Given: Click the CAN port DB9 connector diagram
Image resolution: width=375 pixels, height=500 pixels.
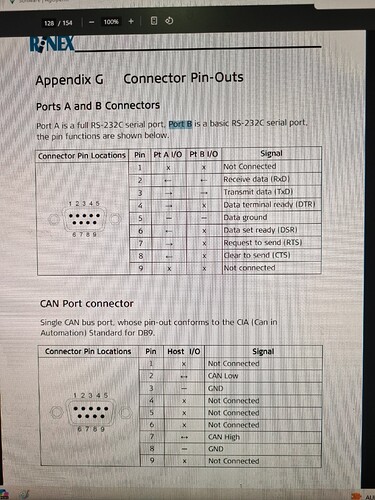Looking at the screenshot, I should click(x=90, y=413).
